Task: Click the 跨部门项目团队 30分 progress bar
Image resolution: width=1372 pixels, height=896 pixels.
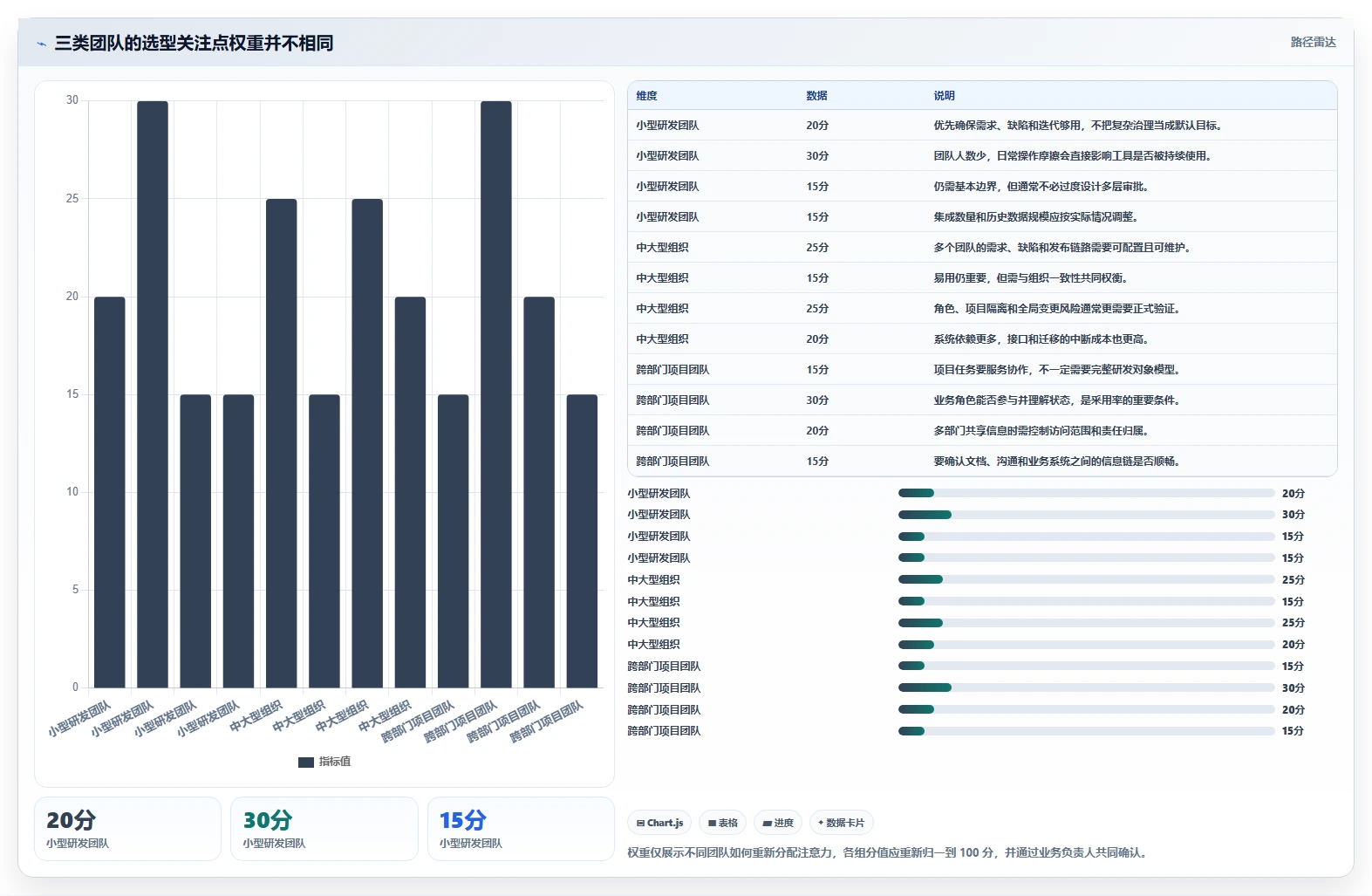Action: coord(1086,687)
